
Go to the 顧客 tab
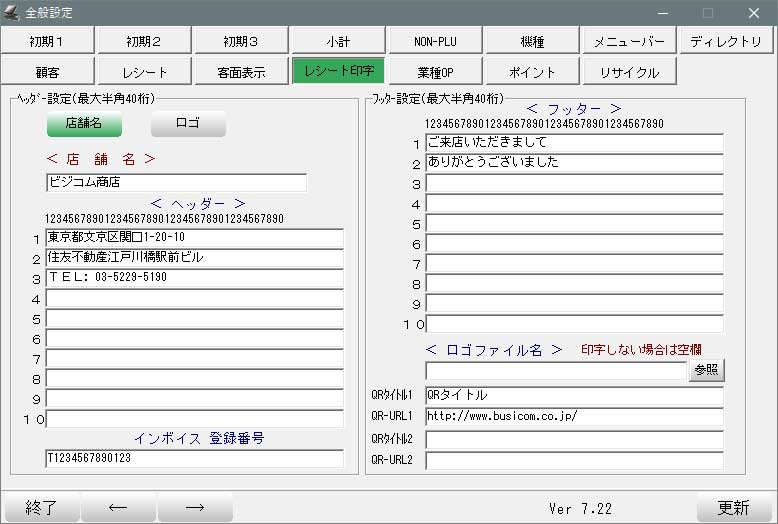click(x=48, y=72)
